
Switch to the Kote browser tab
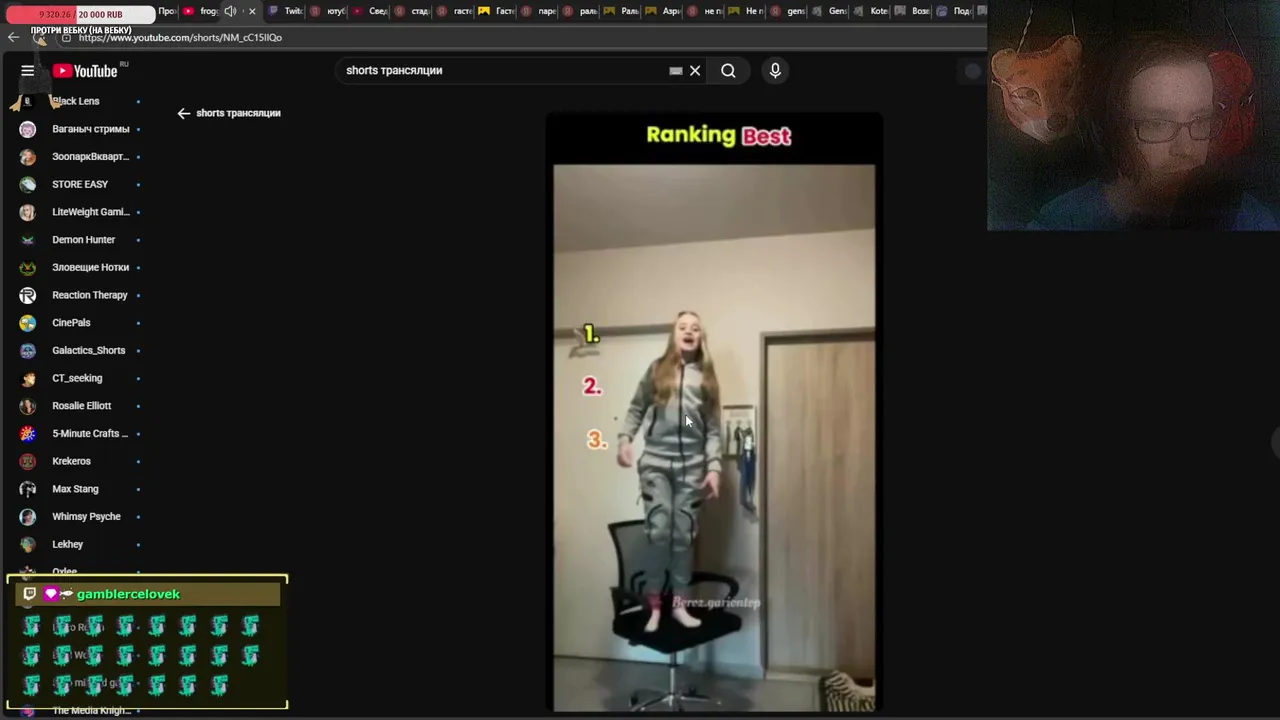[872, 11]
